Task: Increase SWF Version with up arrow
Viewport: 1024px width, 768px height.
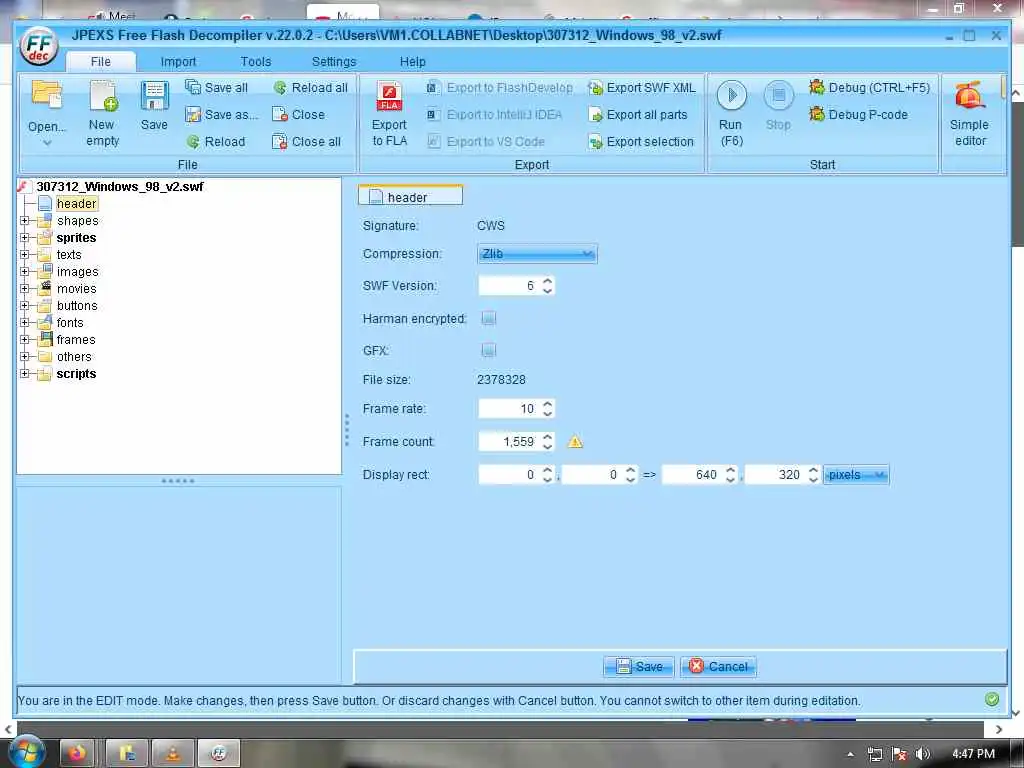Action: point(547,281)
